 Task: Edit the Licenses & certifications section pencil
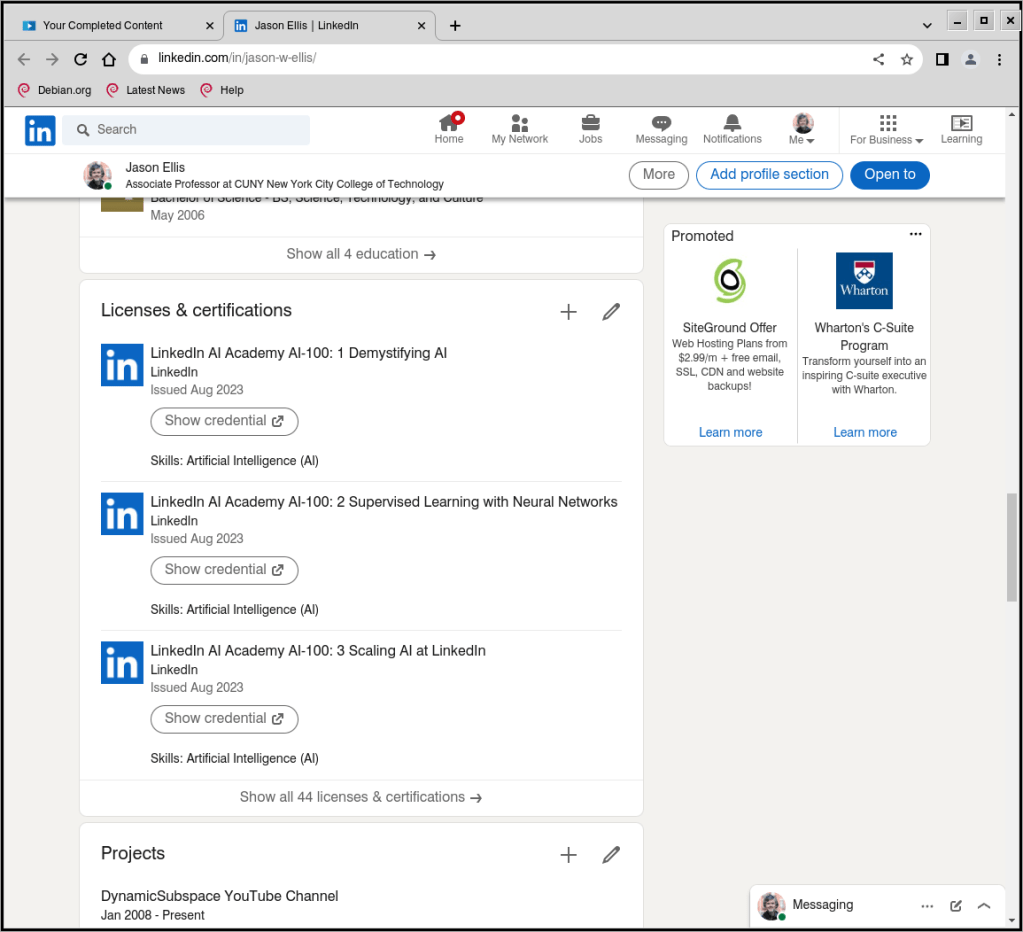pyautogui.click(x=611, y=312)
